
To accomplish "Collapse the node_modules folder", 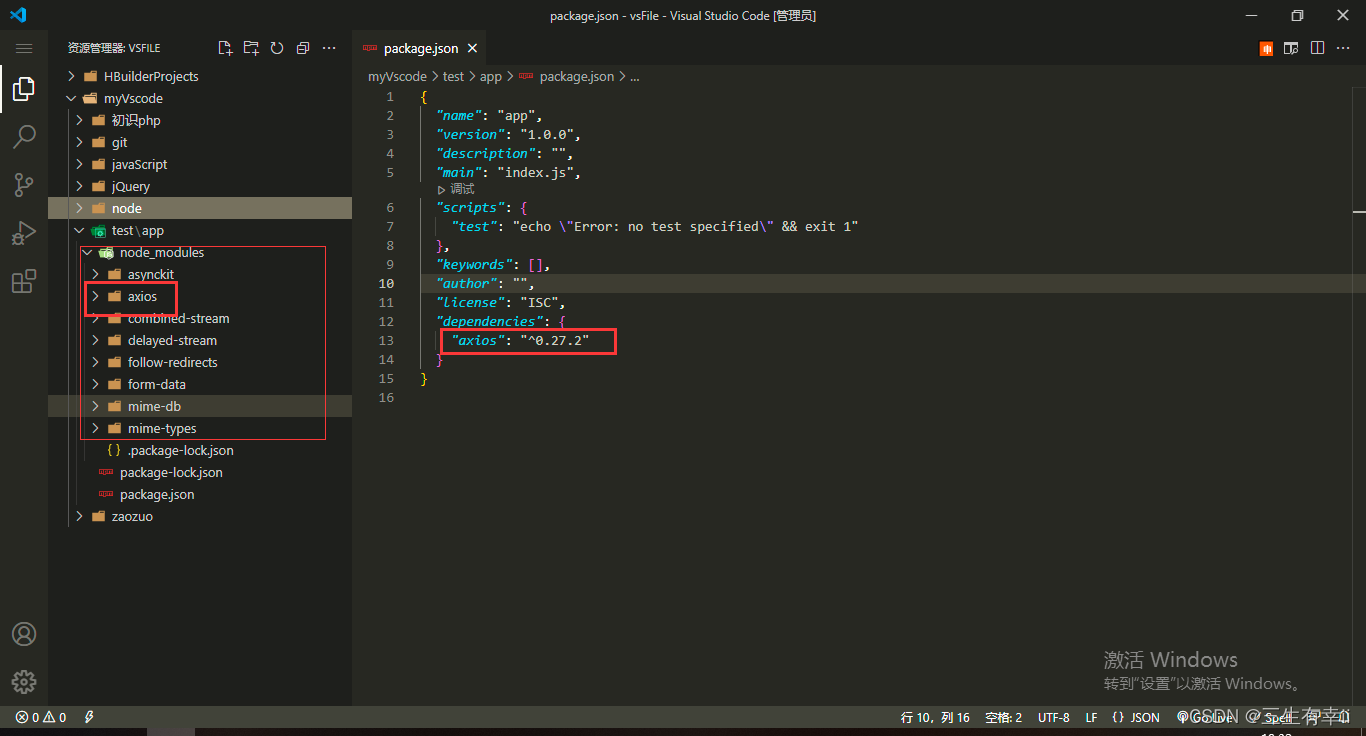I will (200, 252).
